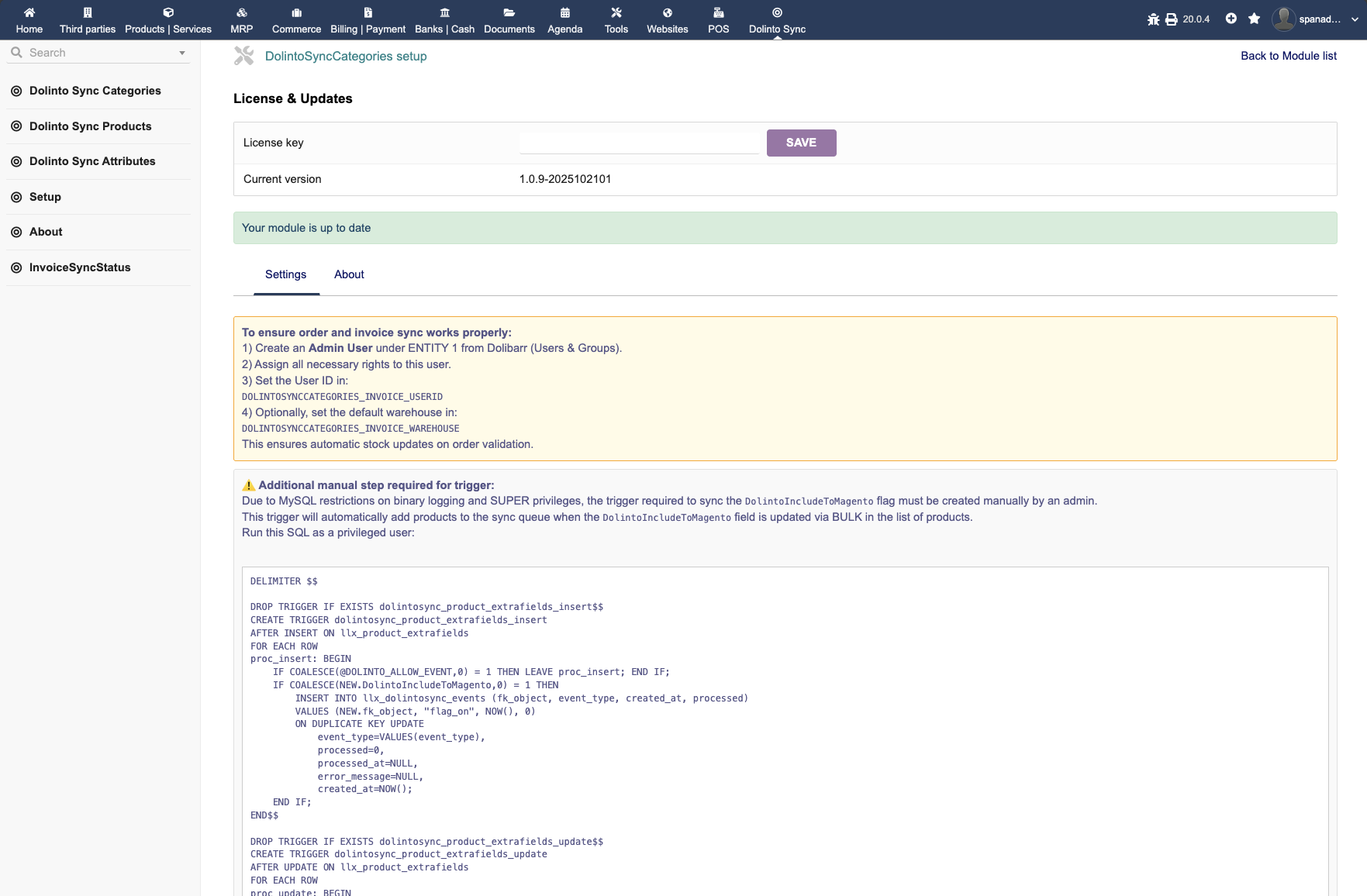The height and width of the screenshot is (896, 1367).
Task: Click the bug report icon
Action: 1154,19
